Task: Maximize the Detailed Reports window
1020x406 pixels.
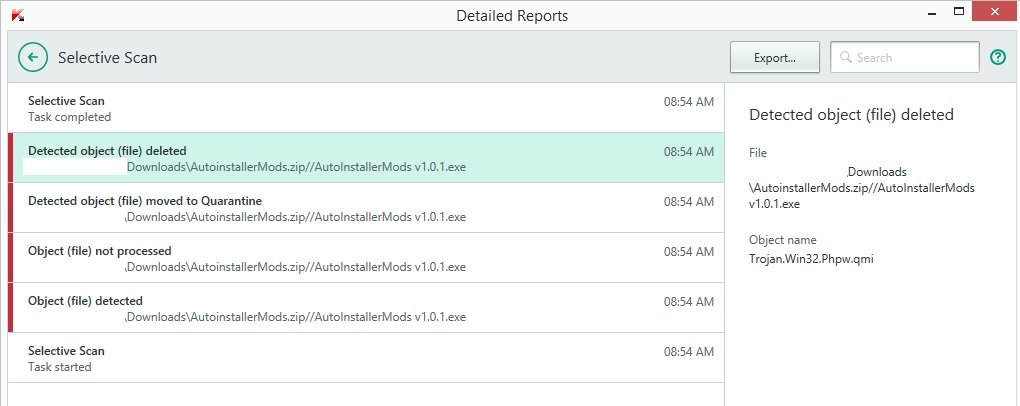Action: click(959, 12)
